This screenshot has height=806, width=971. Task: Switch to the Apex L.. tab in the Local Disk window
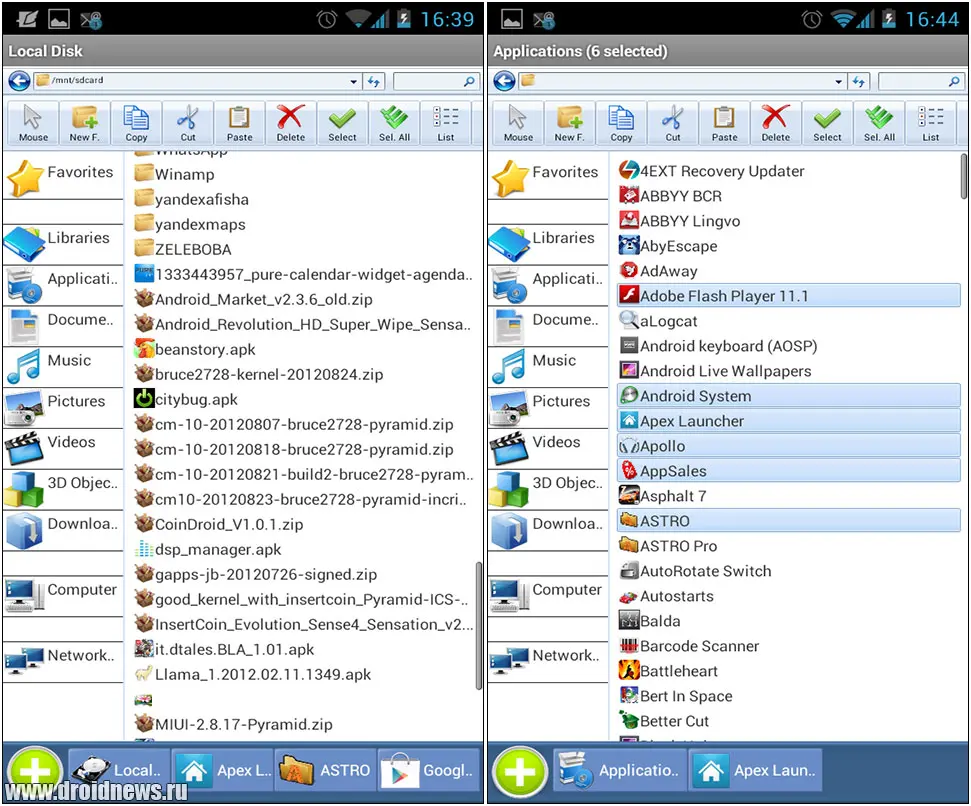point(223,770)
